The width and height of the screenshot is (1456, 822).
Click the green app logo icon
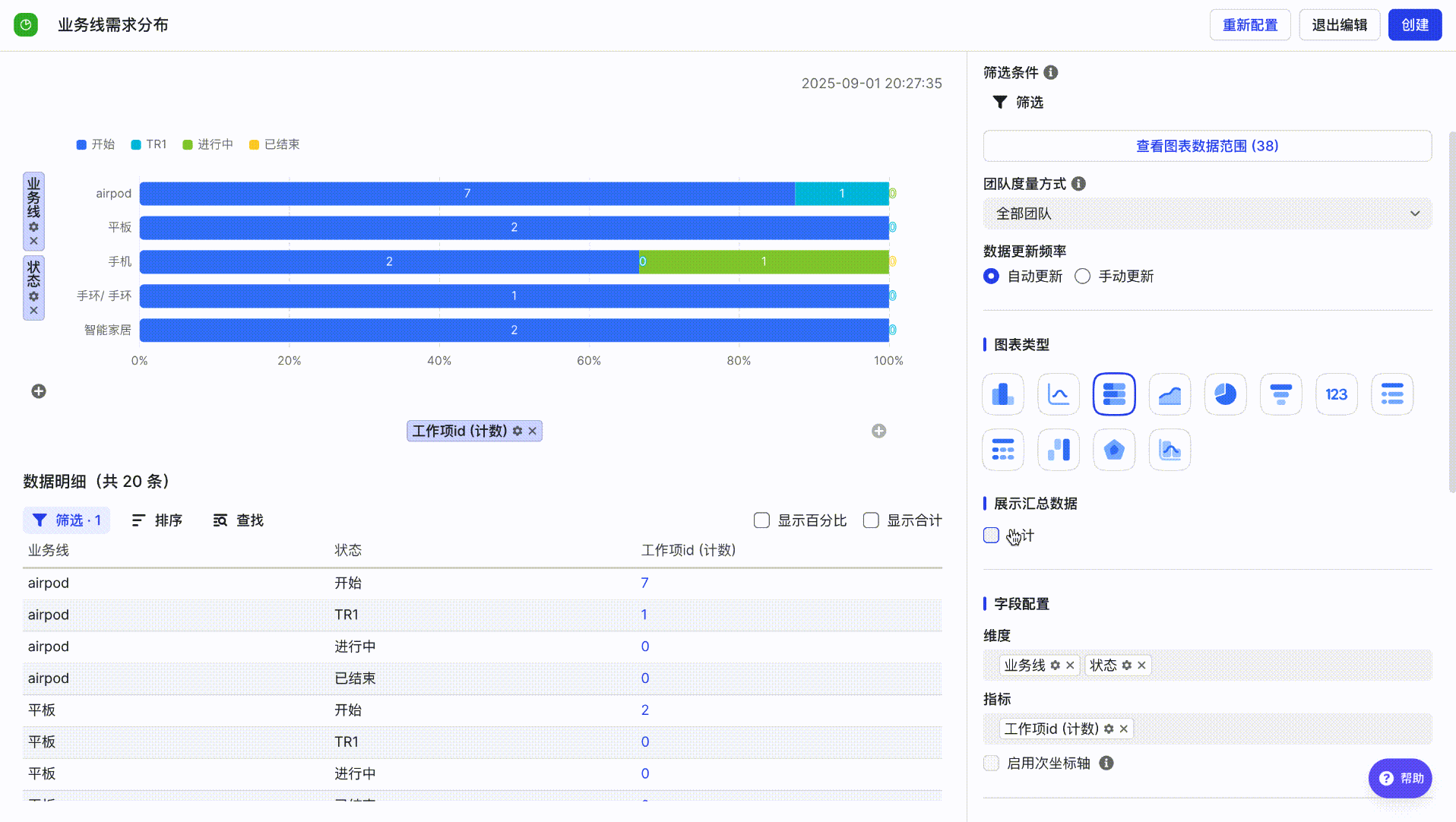26,25
